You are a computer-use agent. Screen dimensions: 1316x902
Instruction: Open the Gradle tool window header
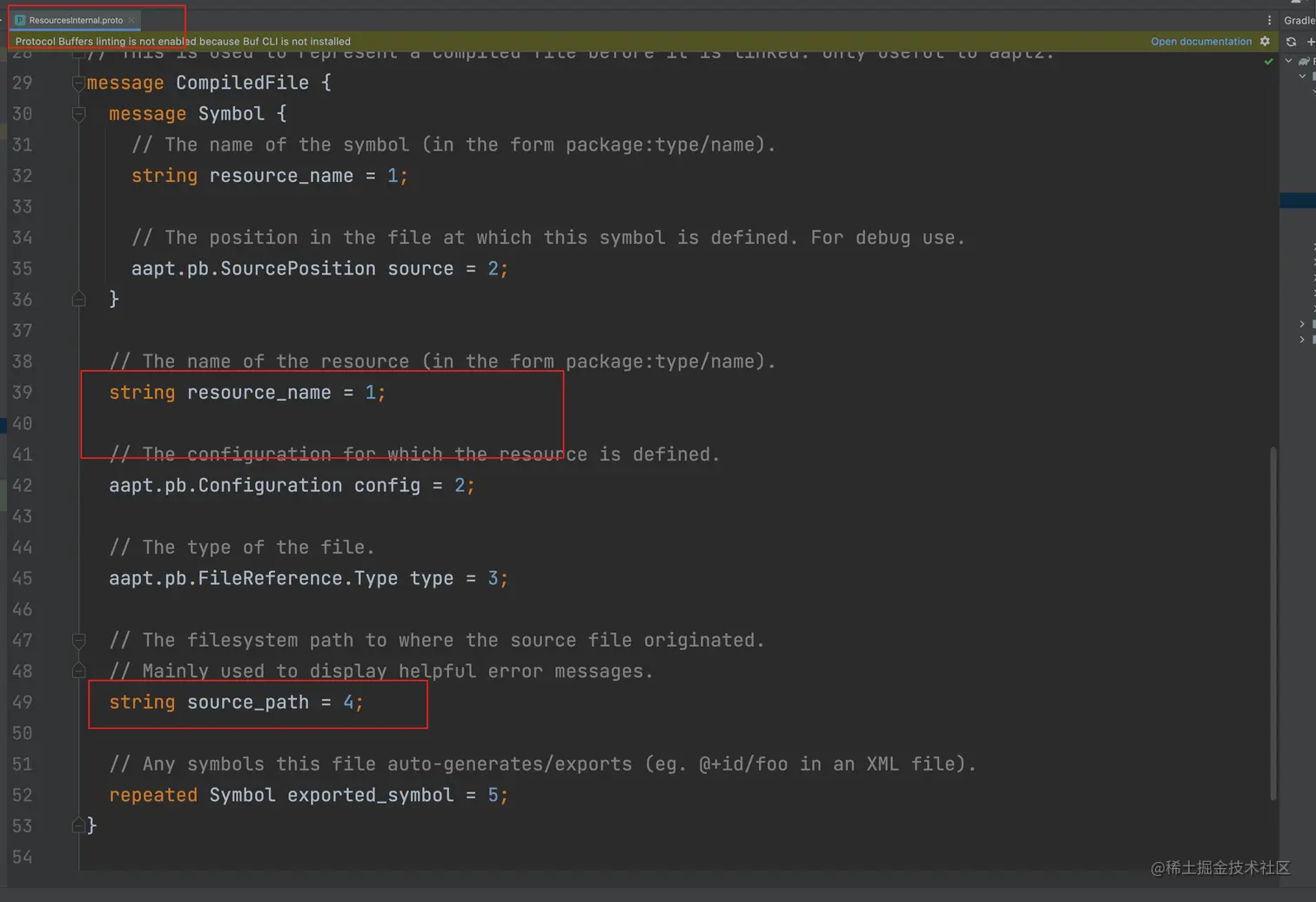coord(1299,20)
